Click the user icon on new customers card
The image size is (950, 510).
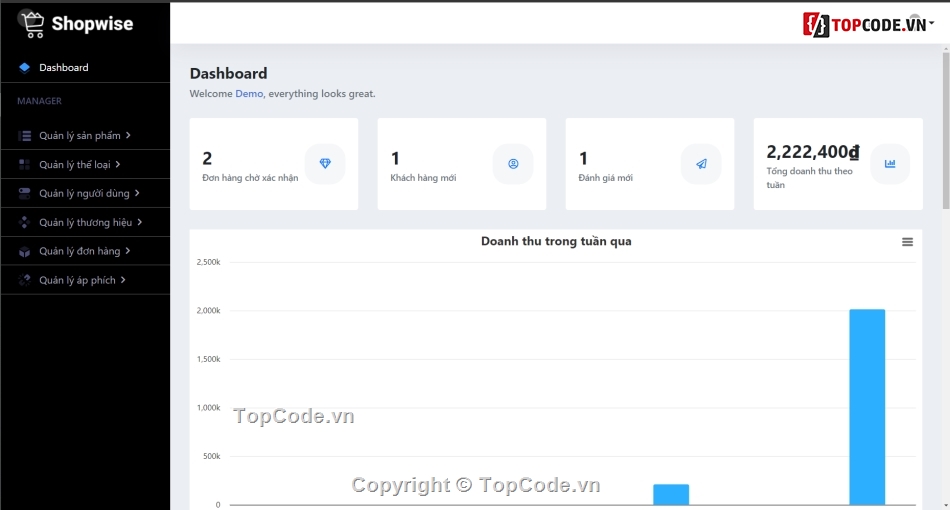click(x=513, y=164)
